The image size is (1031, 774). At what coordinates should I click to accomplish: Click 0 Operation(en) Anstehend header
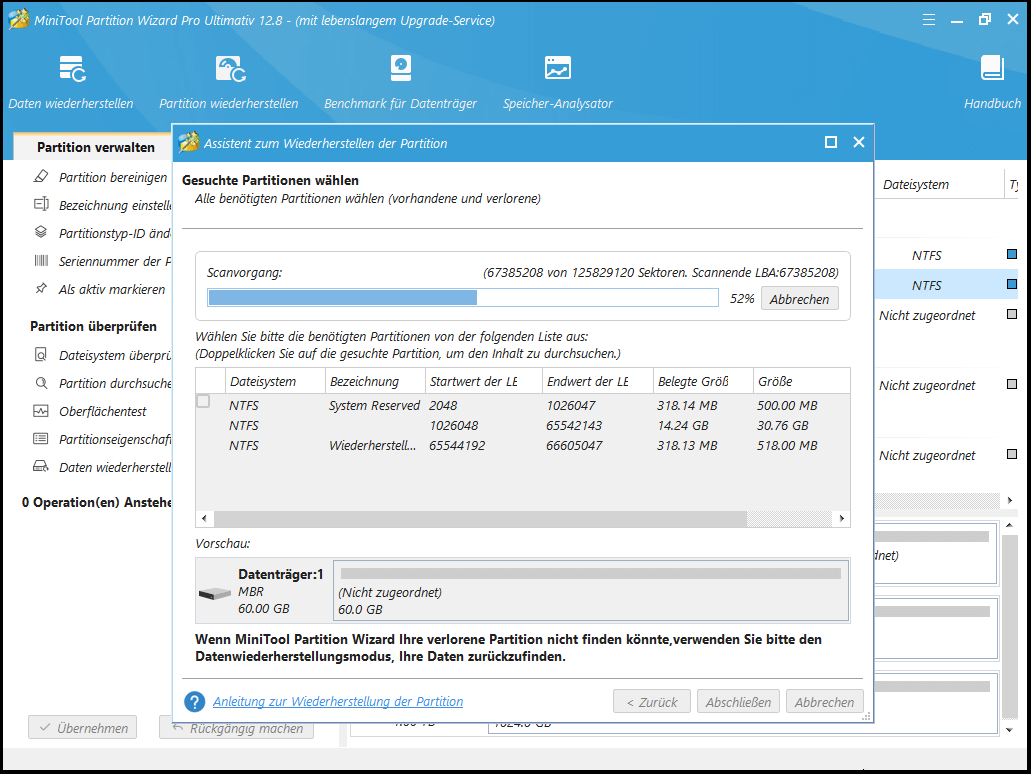click(96, 502)
